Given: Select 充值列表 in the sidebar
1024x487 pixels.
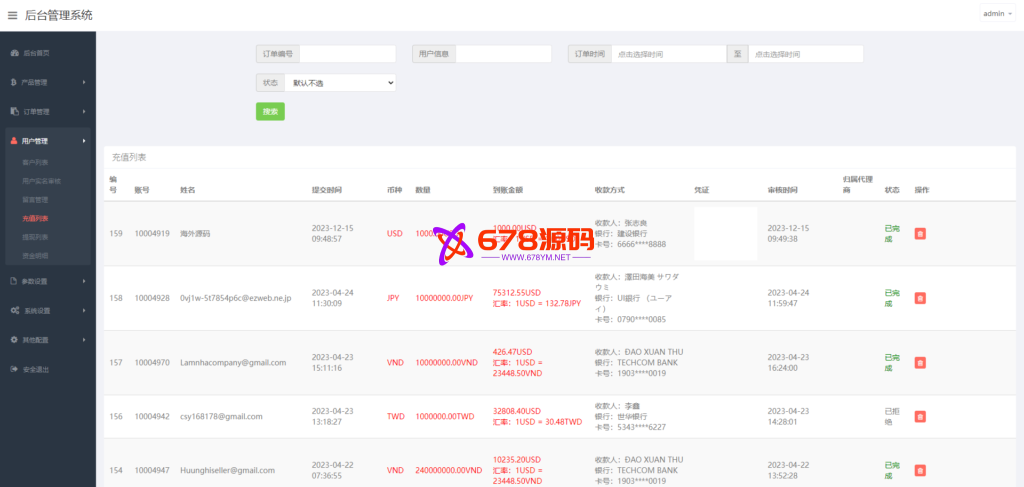Looking at the screenshot, I should pos(35,219).
